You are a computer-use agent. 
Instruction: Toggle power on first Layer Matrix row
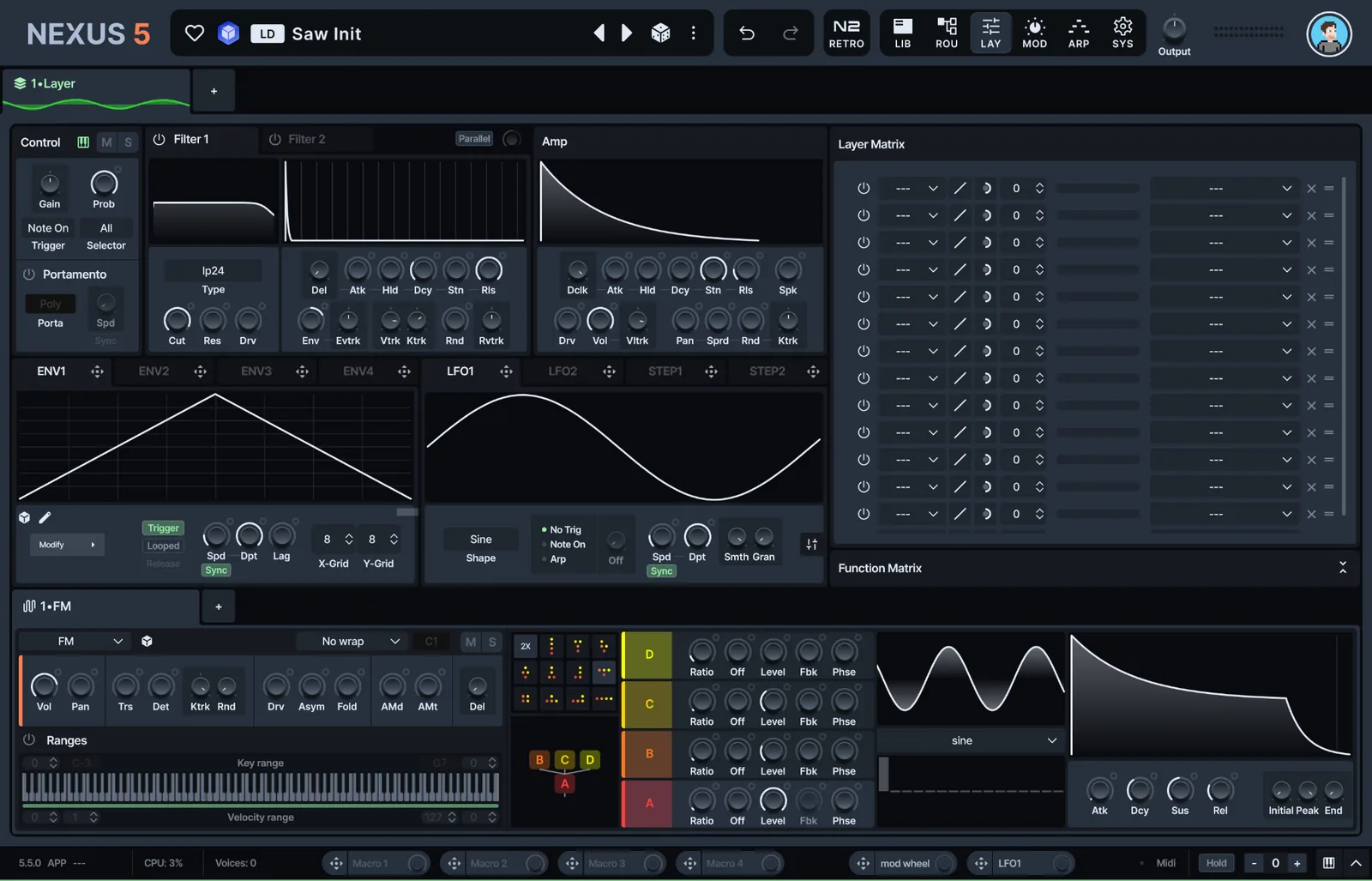click(x=864, y=188)
